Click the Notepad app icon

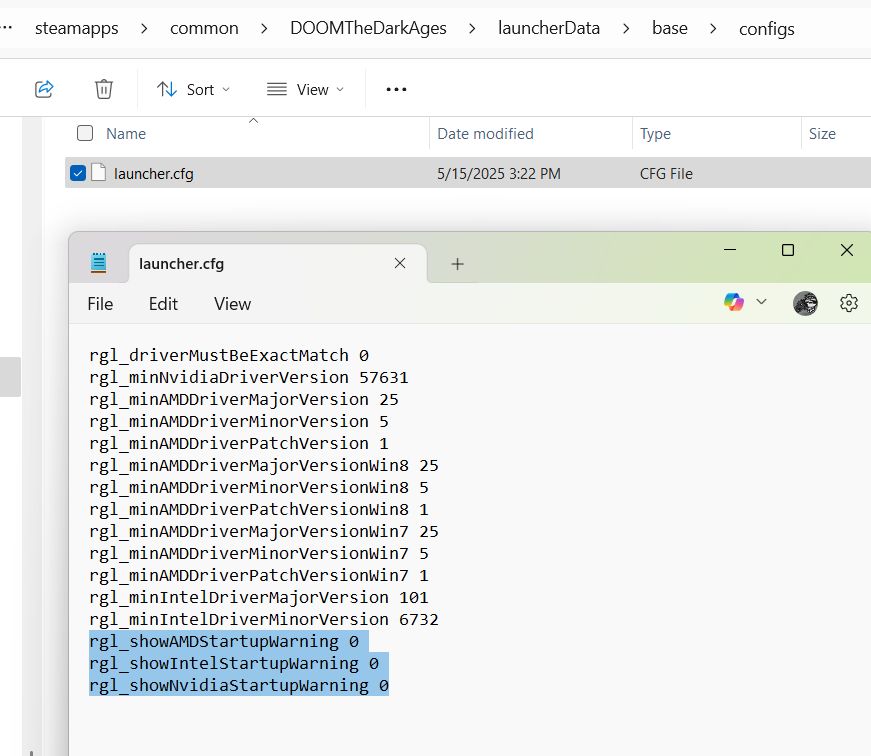[x=98, y=263]
